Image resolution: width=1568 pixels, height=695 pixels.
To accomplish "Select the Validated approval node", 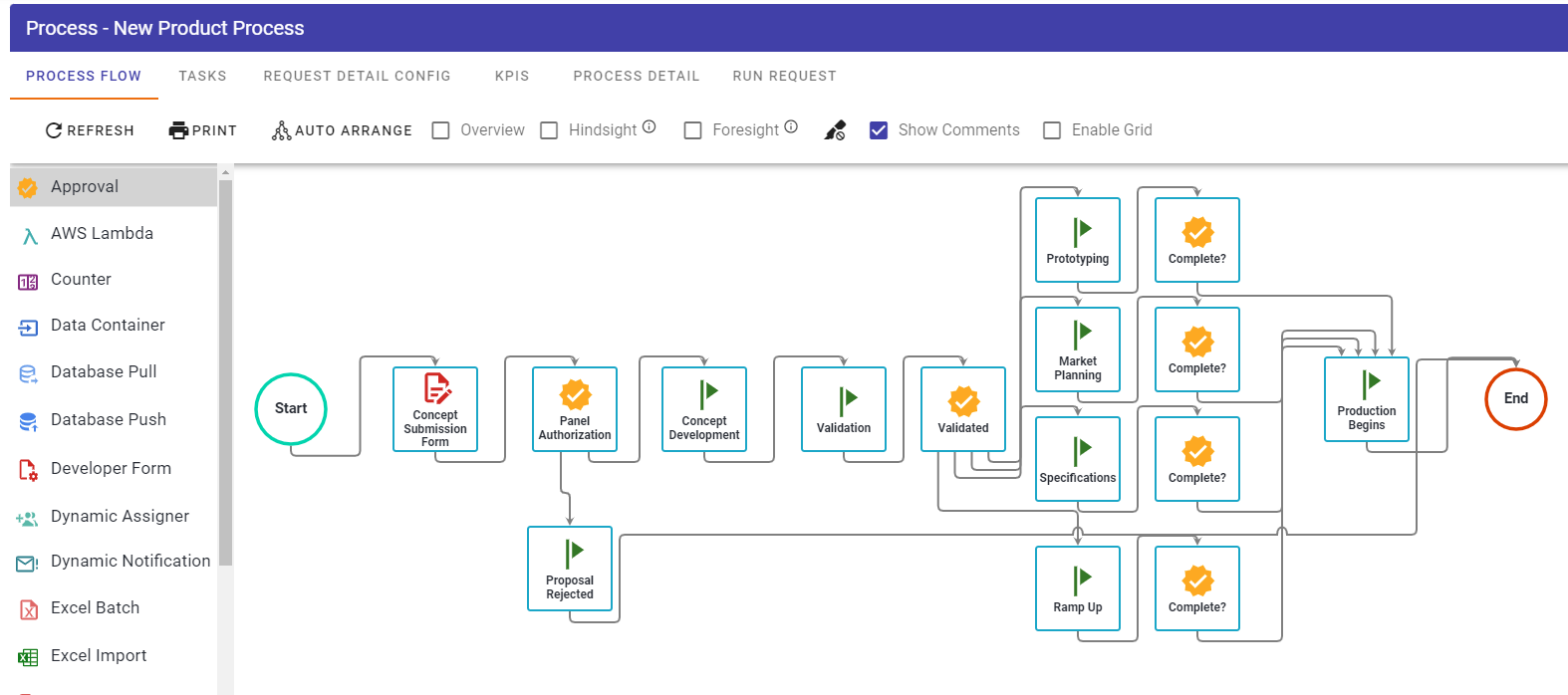I will click(963, 409).
